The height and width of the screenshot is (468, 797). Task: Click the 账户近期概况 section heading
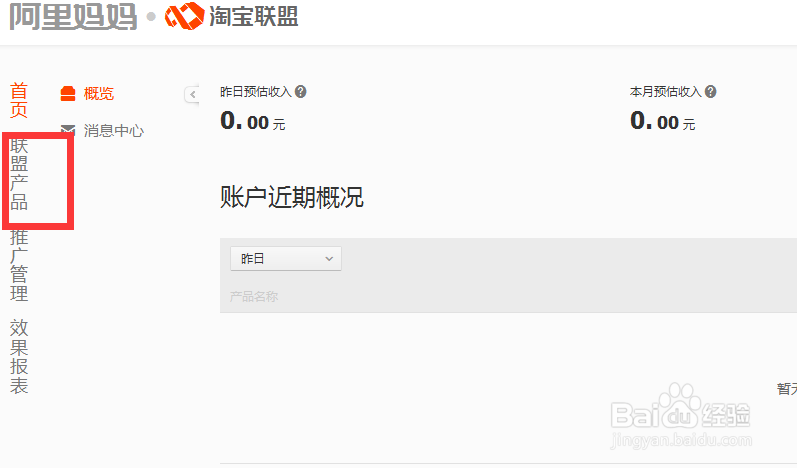(292, 197)
